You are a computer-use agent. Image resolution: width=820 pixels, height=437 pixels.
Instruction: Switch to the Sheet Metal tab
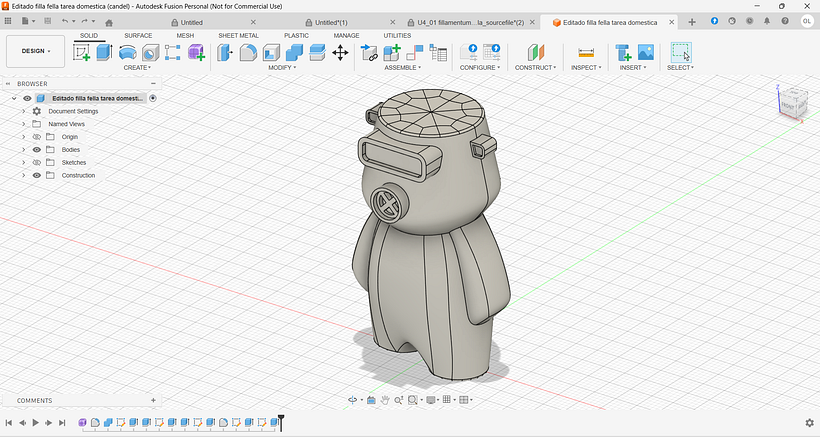coord(238,35)
